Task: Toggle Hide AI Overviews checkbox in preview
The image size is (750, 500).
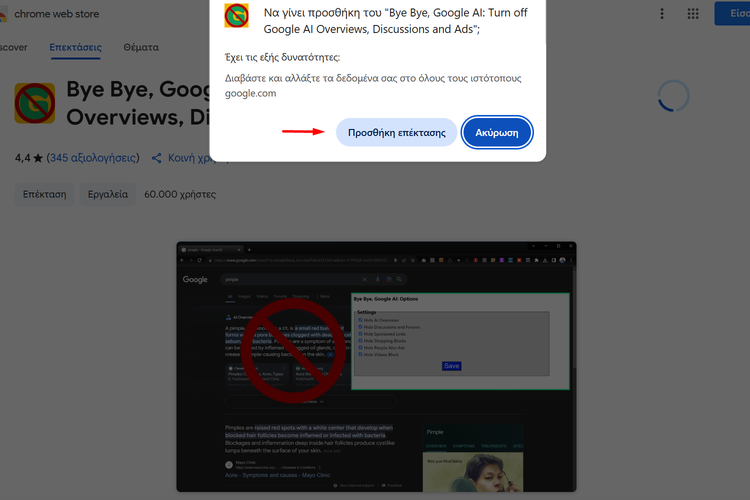Action: point(360,320)
